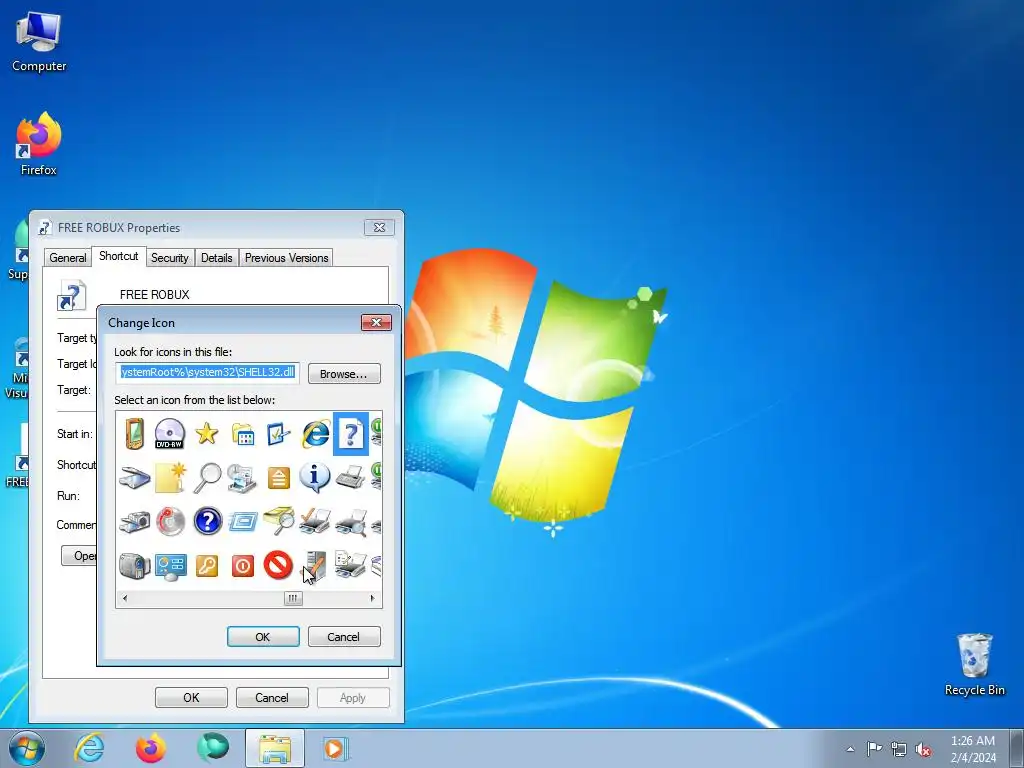This screenshot has height=768, width=1024.
Task: Click the icon list scrollbar thumb
Action: click(293, 598)
